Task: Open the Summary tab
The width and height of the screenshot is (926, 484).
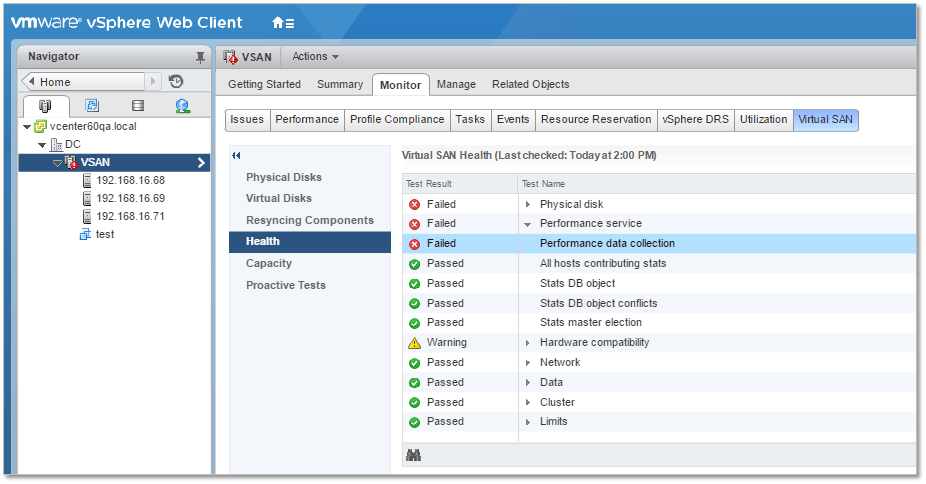Action: (340, 84)
